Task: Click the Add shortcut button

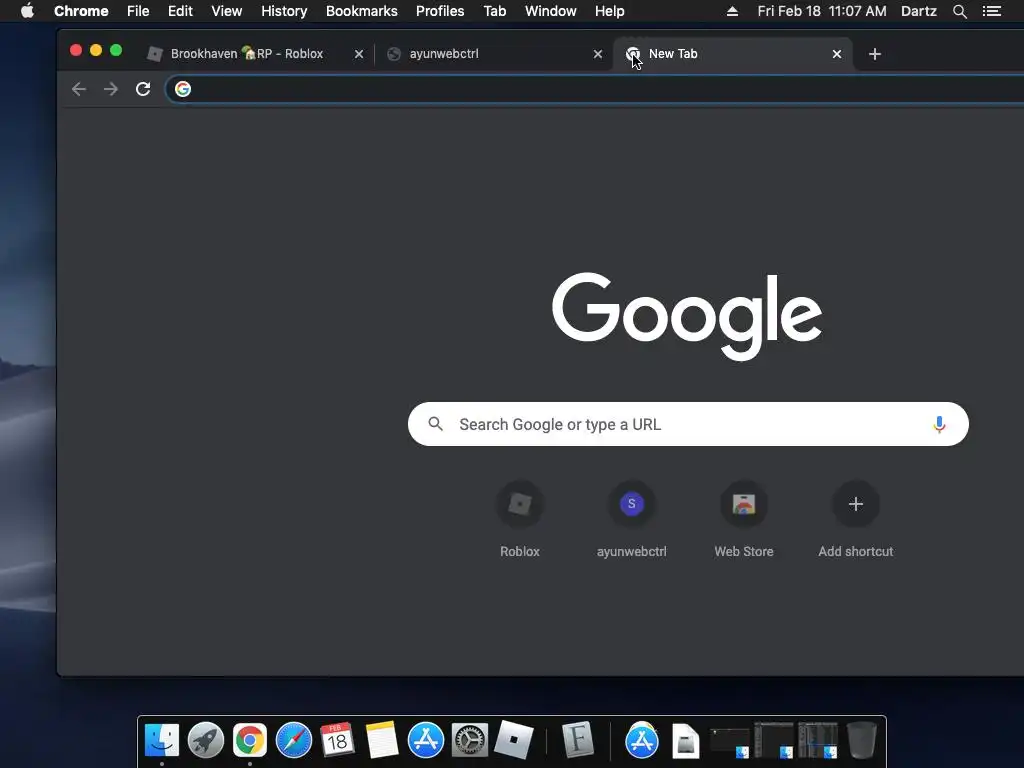Action: [x=856, y=520]
